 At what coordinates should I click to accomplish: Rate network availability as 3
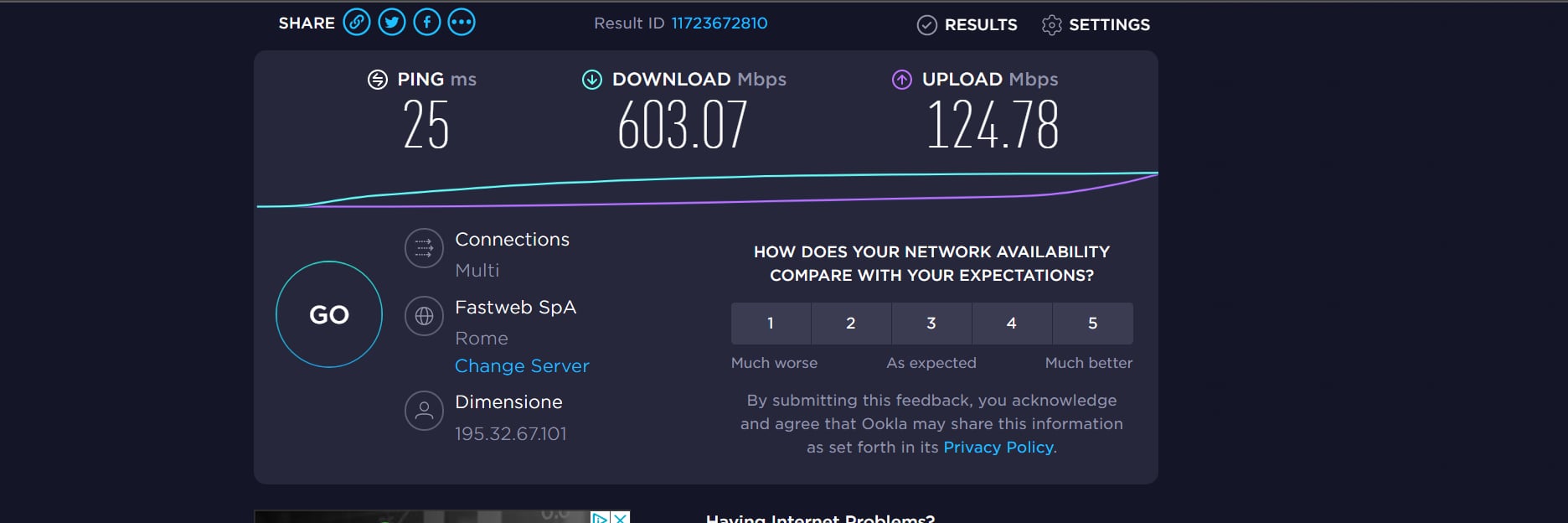pos(931,324)
